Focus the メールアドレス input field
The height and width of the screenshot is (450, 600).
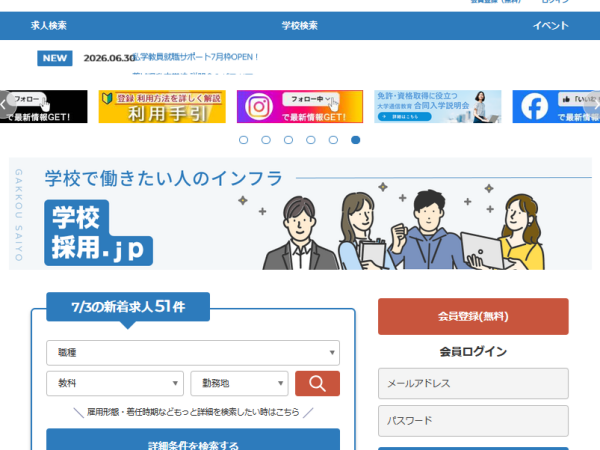point(473,383)
